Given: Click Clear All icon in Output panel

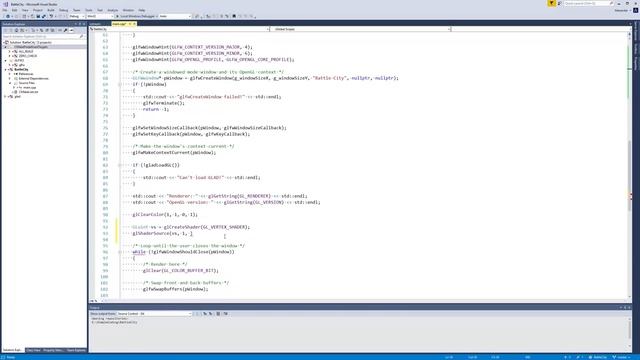Looking at the screenshot, I should tap(218, 314).
